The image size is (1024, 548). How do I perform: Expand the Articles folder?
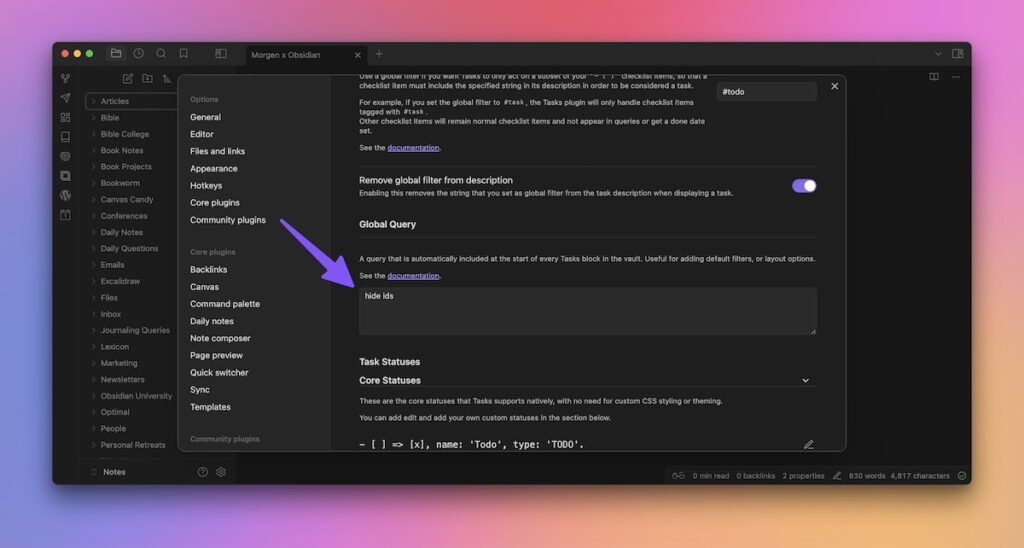pos(93,101)
